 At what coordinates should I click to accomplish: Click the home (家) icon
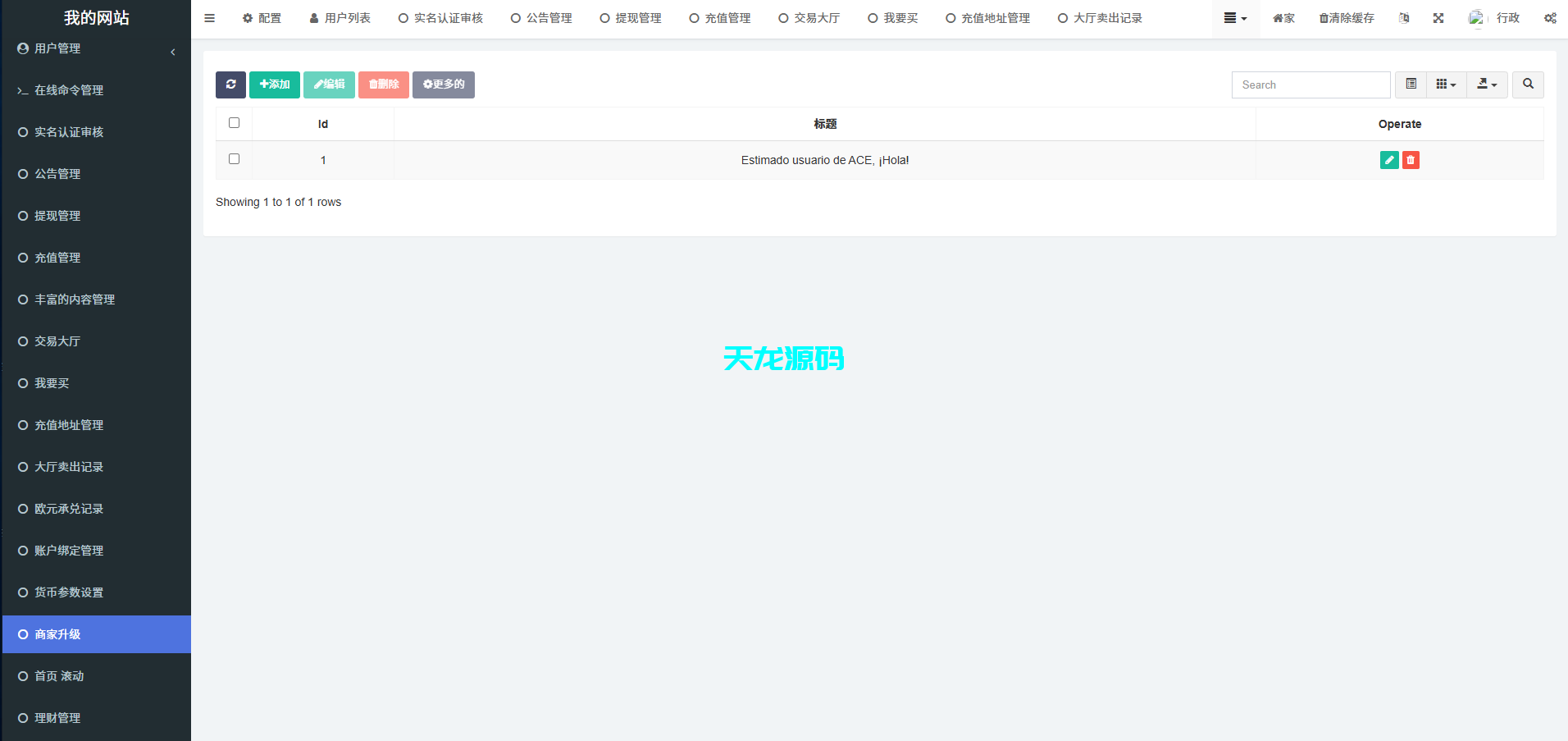tap(1283, 17)
